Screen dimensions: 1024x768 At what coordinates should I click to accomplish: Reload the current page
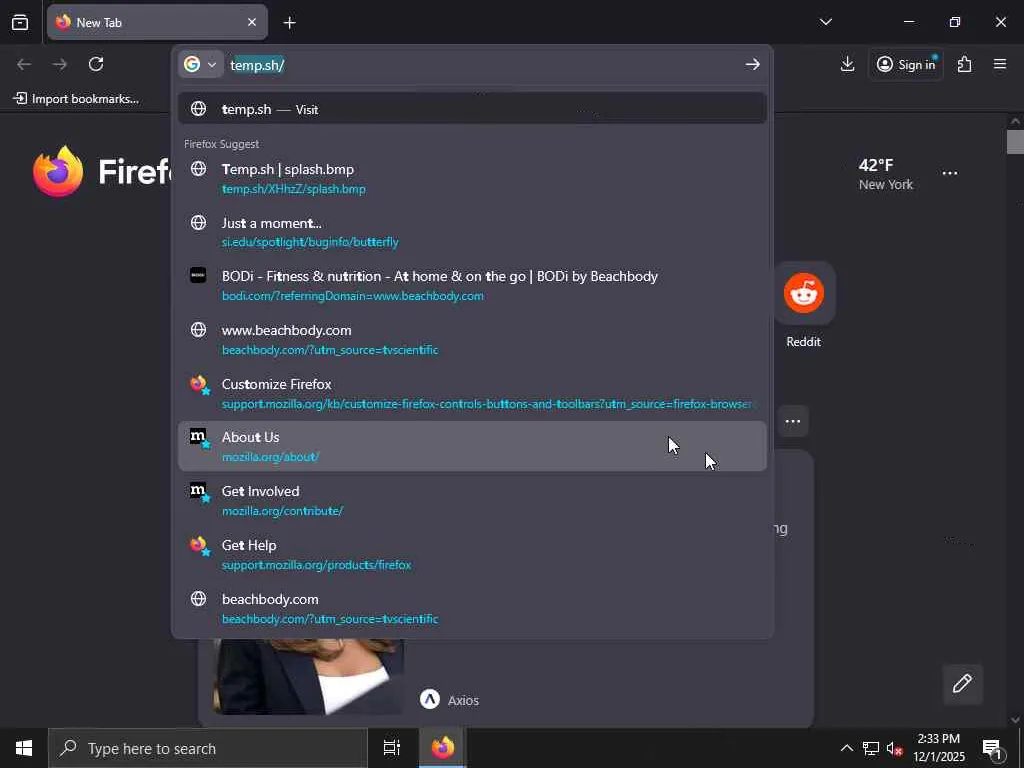coord(96,64)
